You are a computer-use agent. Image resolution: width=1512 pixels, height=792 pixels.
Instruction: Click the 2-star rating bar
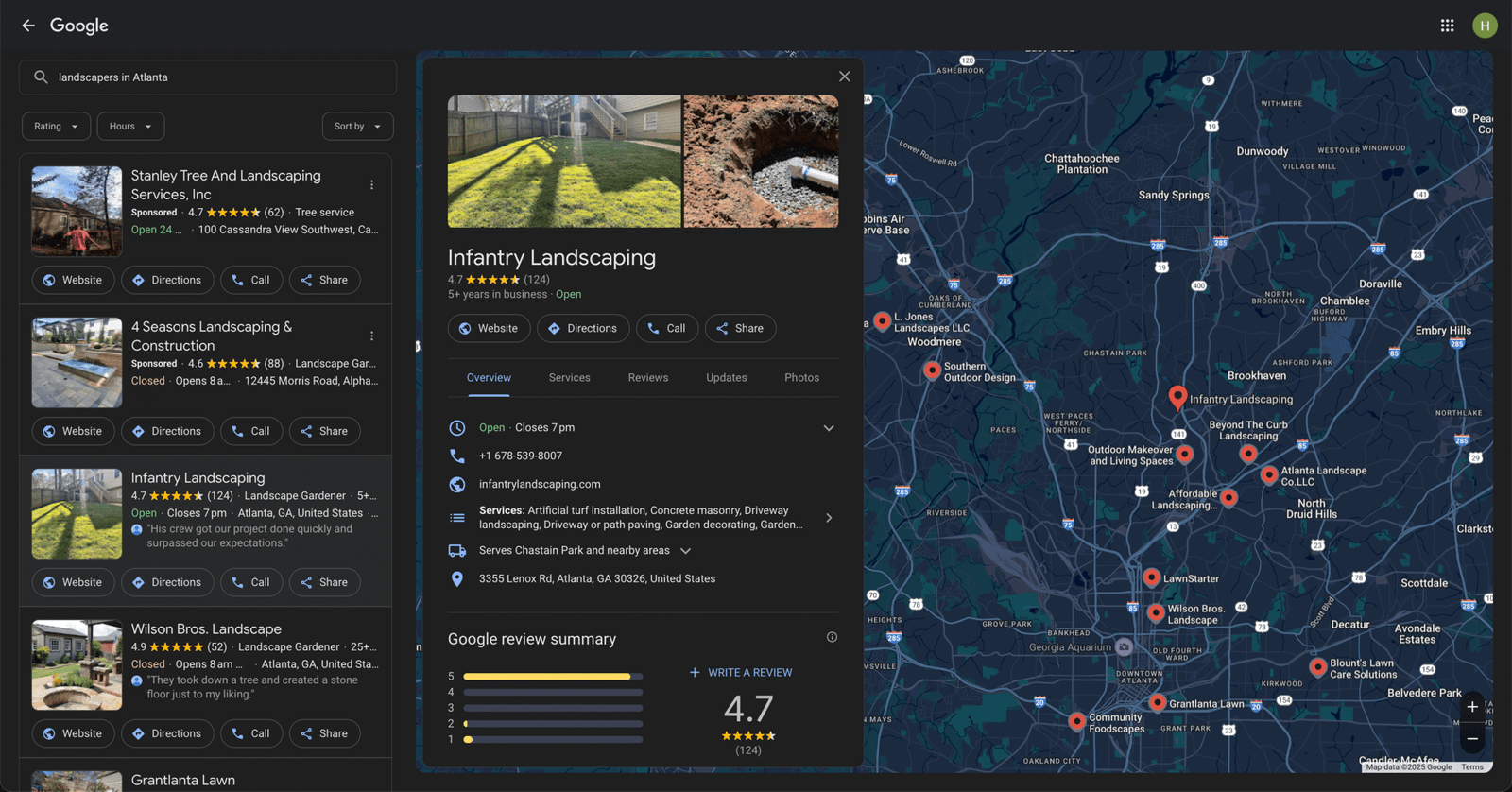(553, 724)
